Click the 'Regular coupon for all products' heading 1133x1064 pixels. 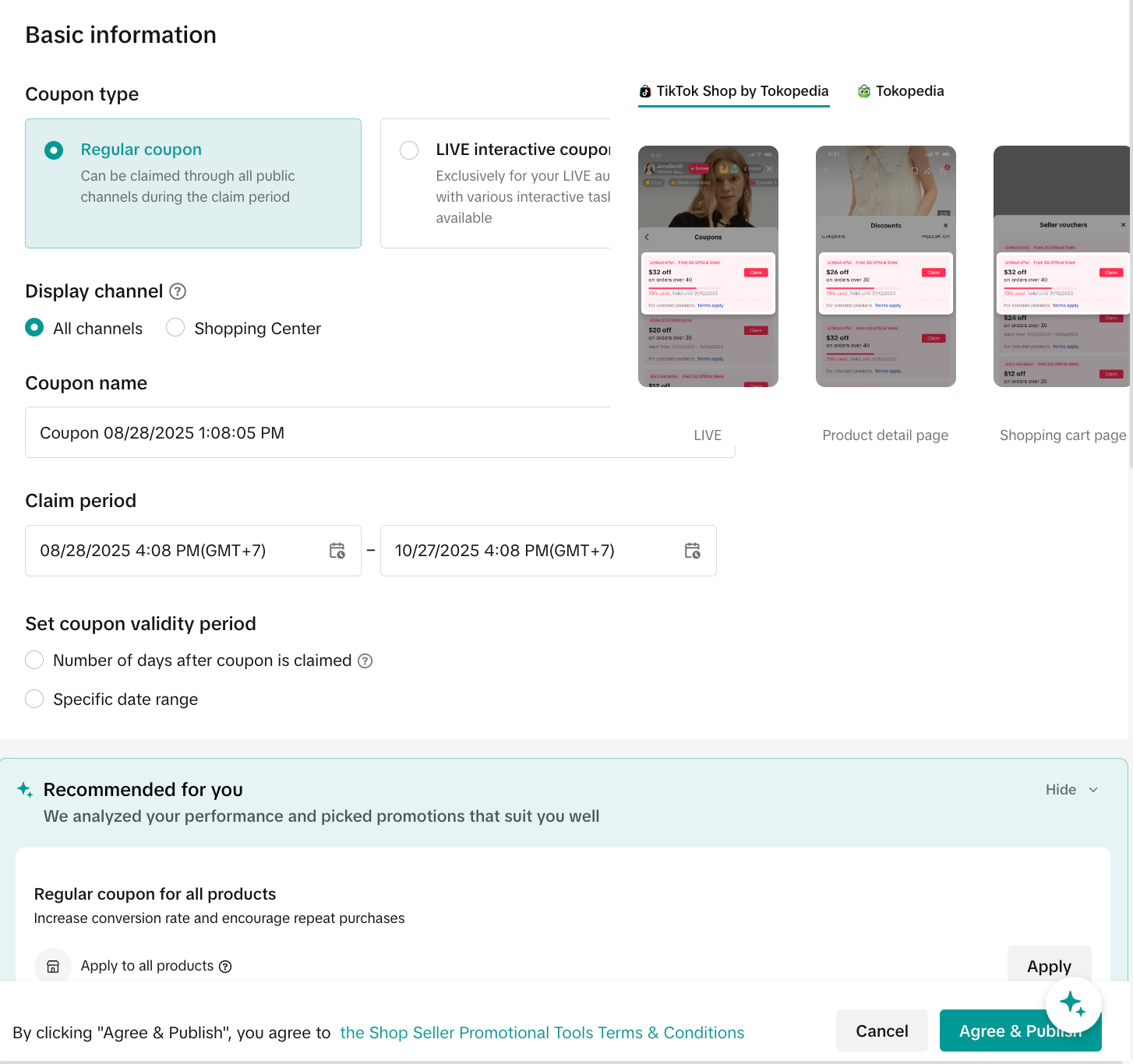(x=155, y=894)
